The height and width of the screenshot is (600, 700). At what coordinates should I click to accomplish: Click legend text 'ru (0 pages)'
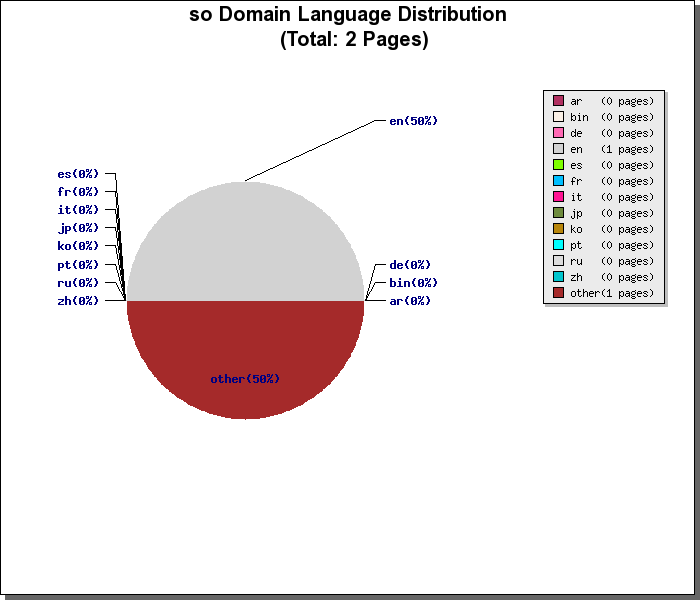tap(612, 261)
